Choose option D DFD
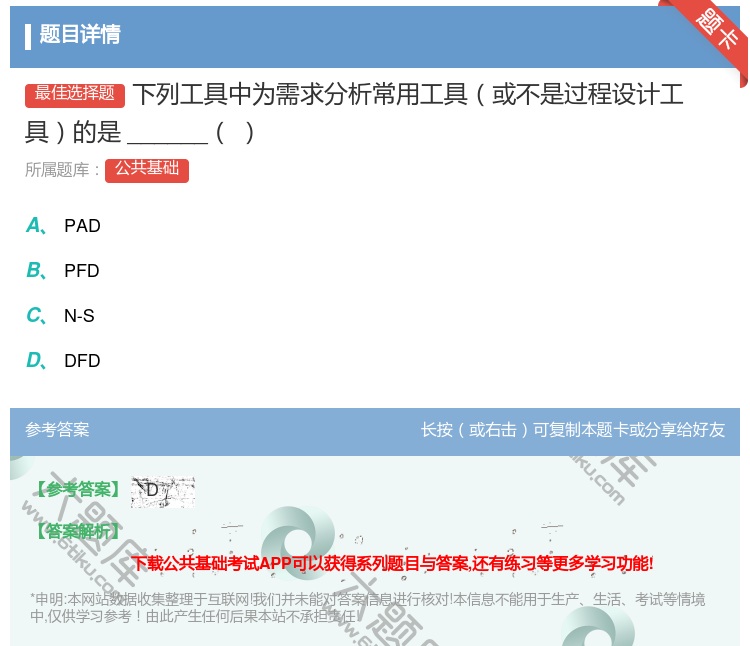 tap(63, 361)
